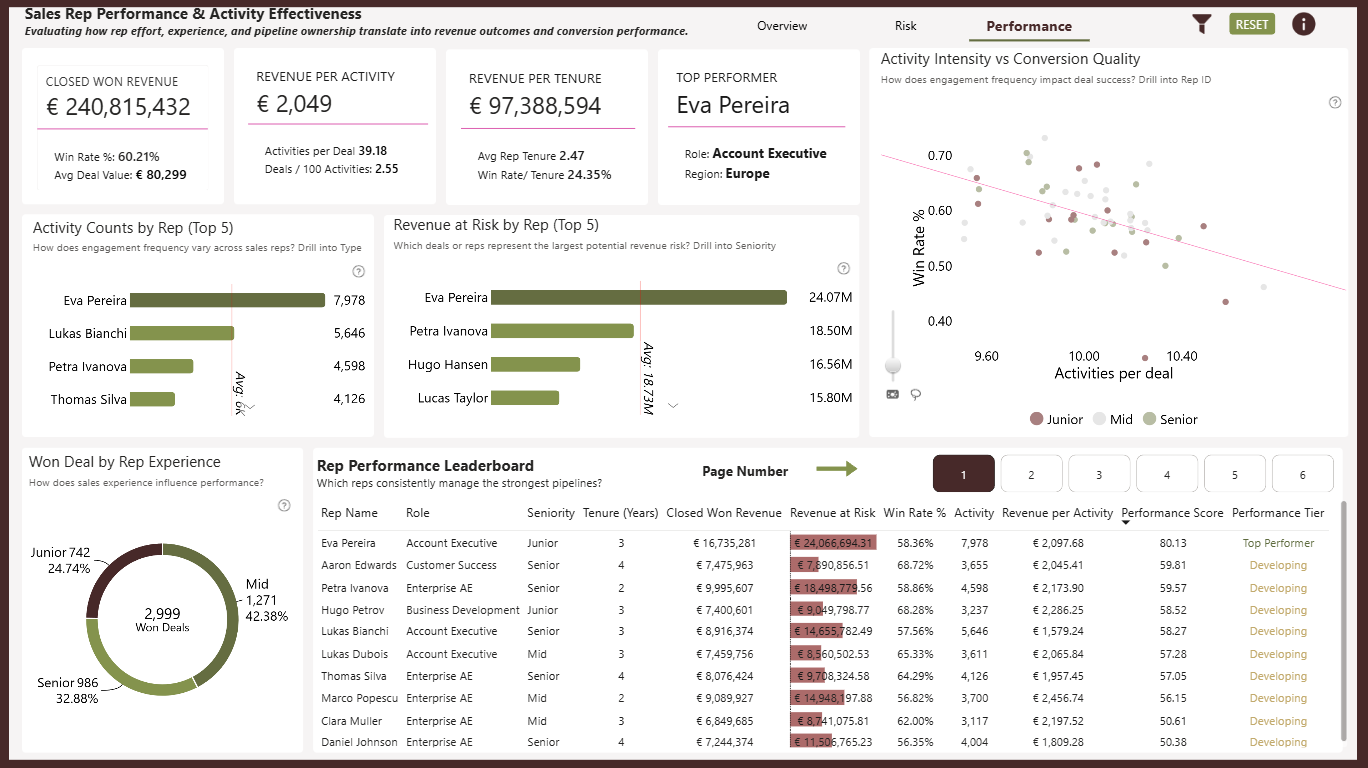Image resolution: width=1368 pixels, height=768 pixels.
Task: Go to leaderboard page 5
Action: [1235, 474]
